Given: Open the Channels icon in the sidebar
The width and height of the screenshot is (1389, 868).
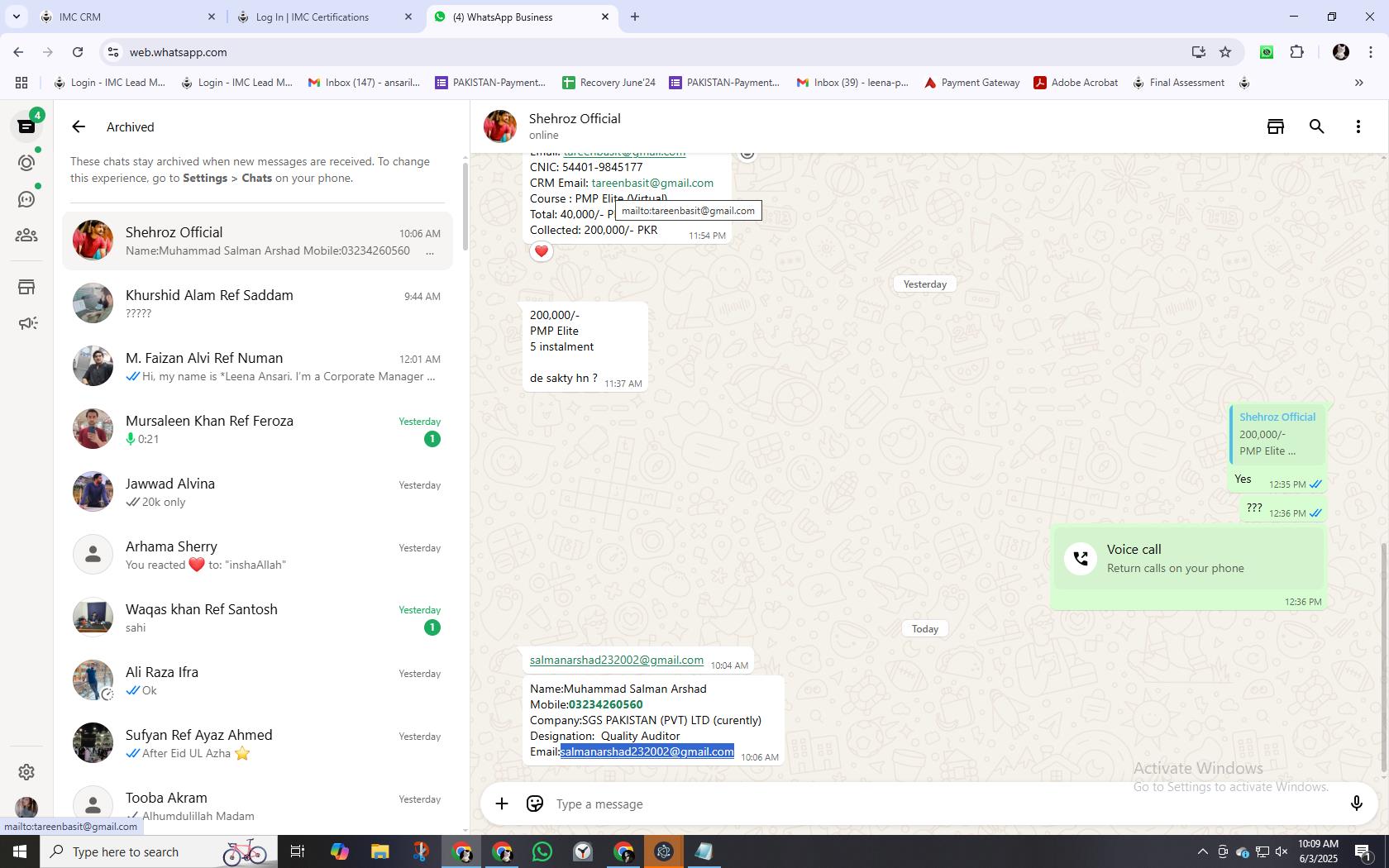Looking at the screenshot, I should point(26,199).
